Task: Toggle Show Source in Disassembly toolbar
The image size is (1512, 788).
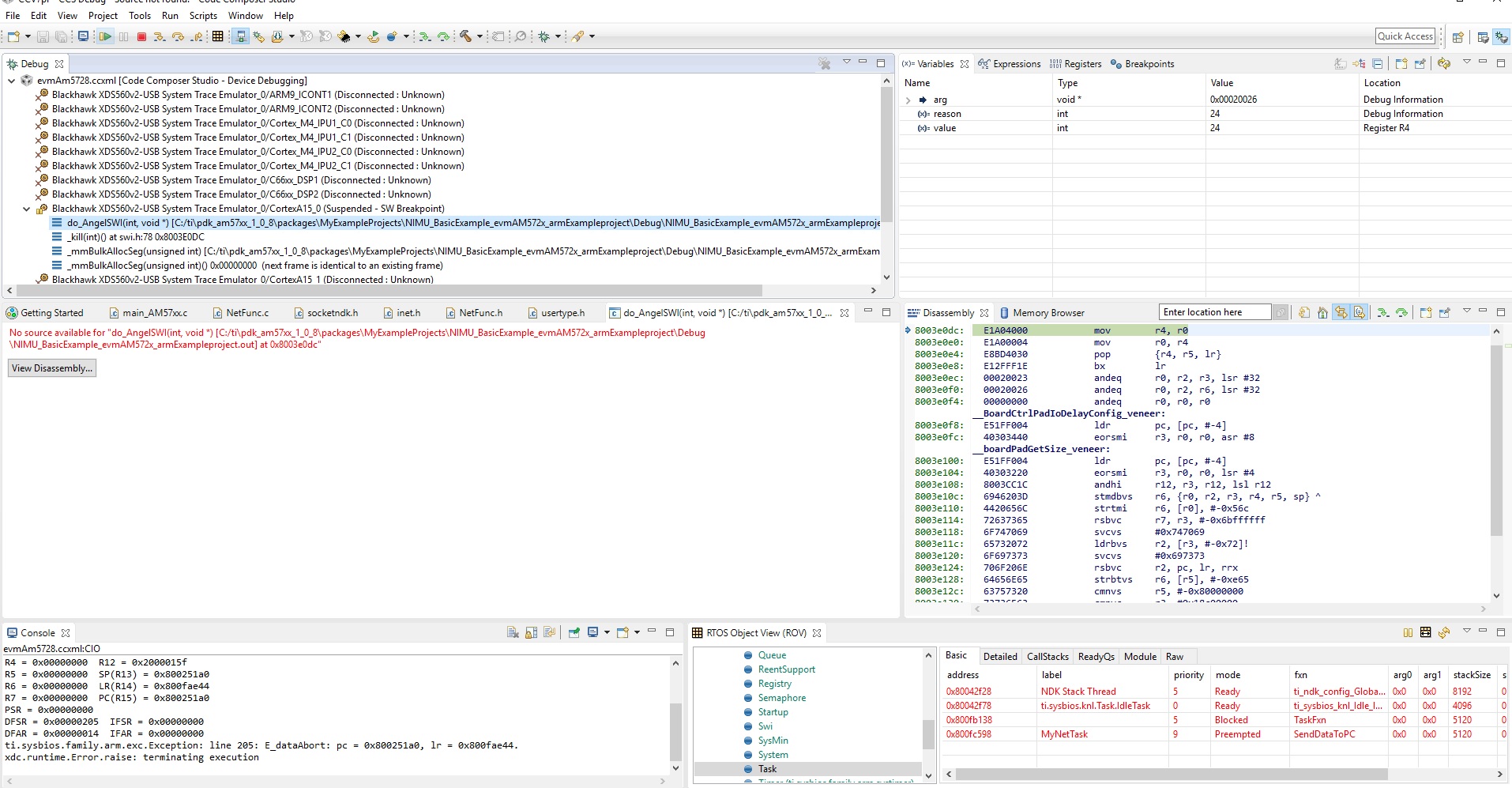Action: click(1359, 313)
